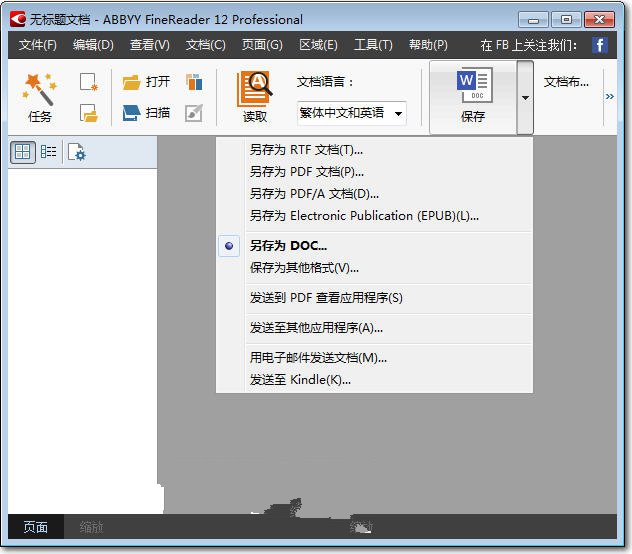632x554 pixels.
Task: Open the 工具(T) menu
Action: (x=373, y=45)
